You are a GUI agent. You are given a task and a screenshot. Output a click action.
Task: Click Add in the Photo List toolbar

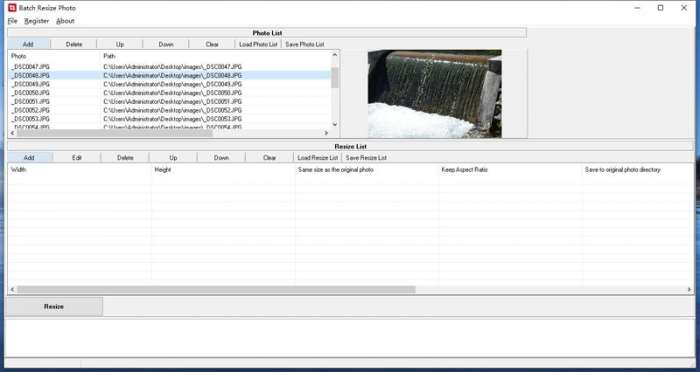pos(28,44)
